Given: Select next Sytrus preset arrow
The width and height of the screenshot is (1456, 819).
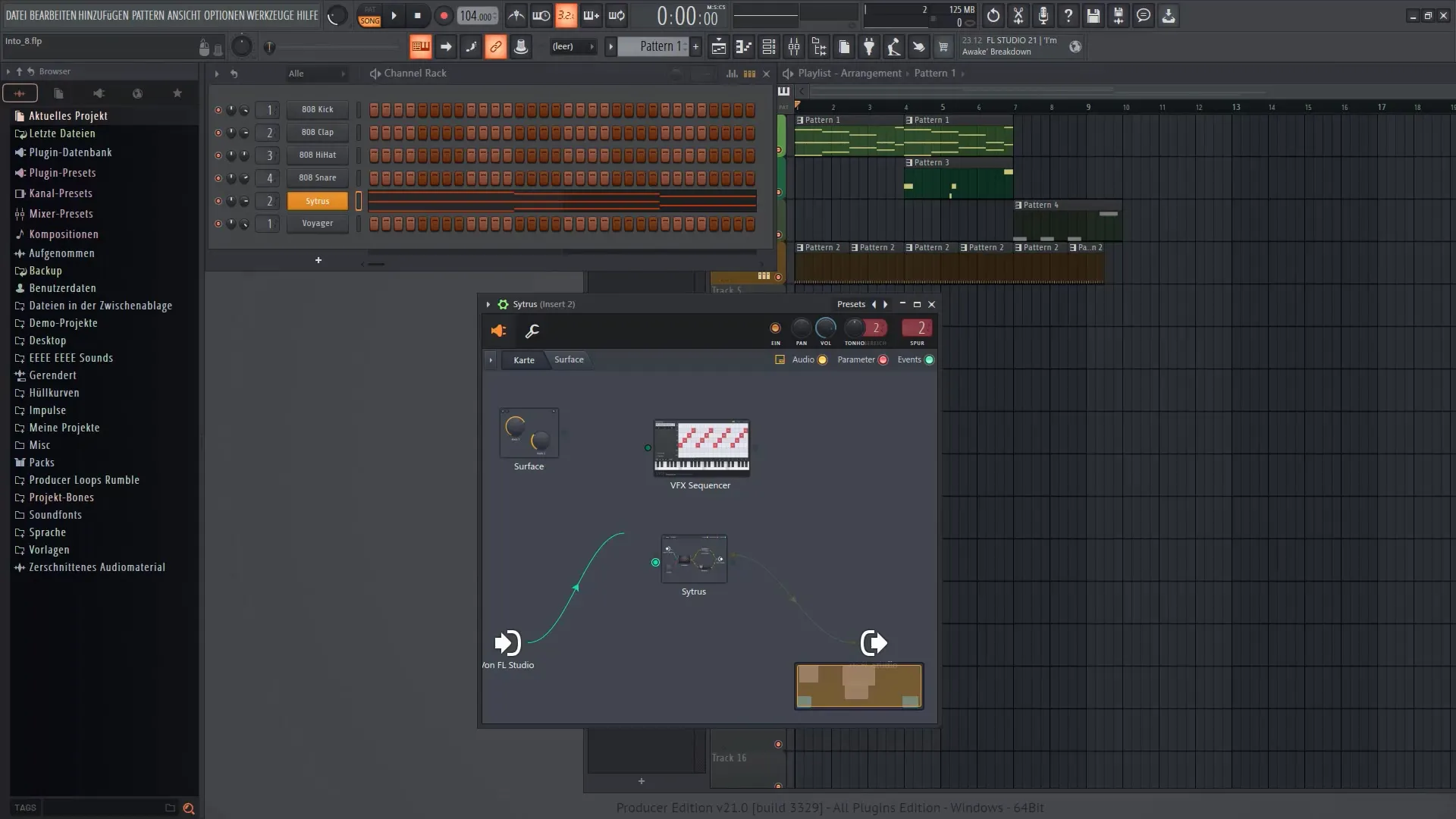Looking at the screenshot, I should [x=885, y=304].
